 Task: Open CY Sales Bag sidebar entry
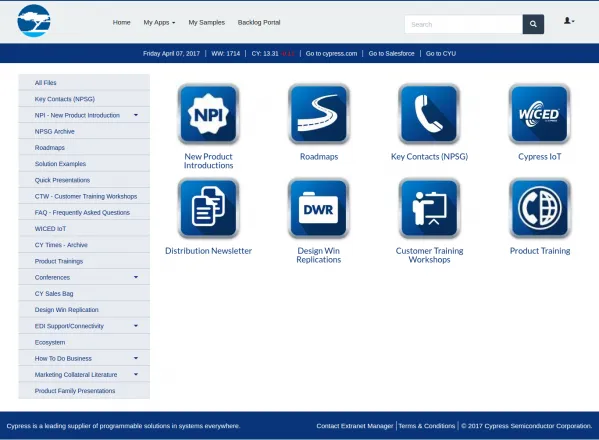(84, 293)
